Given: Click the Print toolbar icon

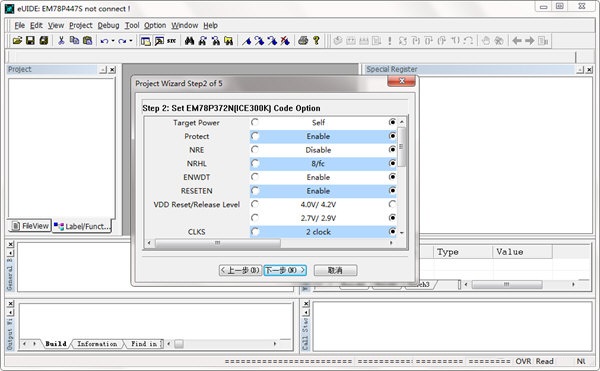Looking at the screenshot, I should click(x=303, y=40).
